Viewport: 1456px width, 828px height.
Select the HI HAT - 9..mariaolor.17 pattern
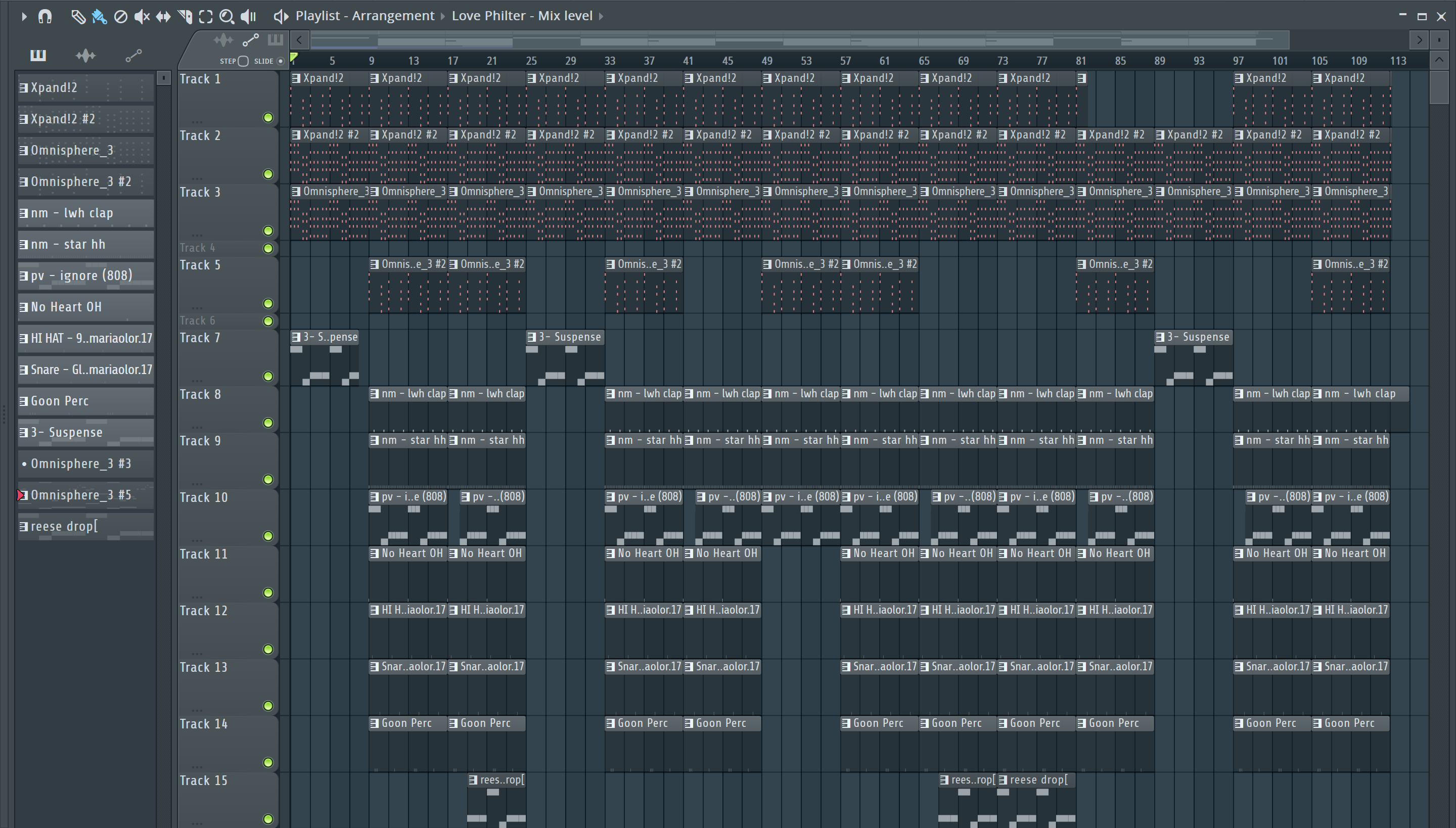click(86, 338)
